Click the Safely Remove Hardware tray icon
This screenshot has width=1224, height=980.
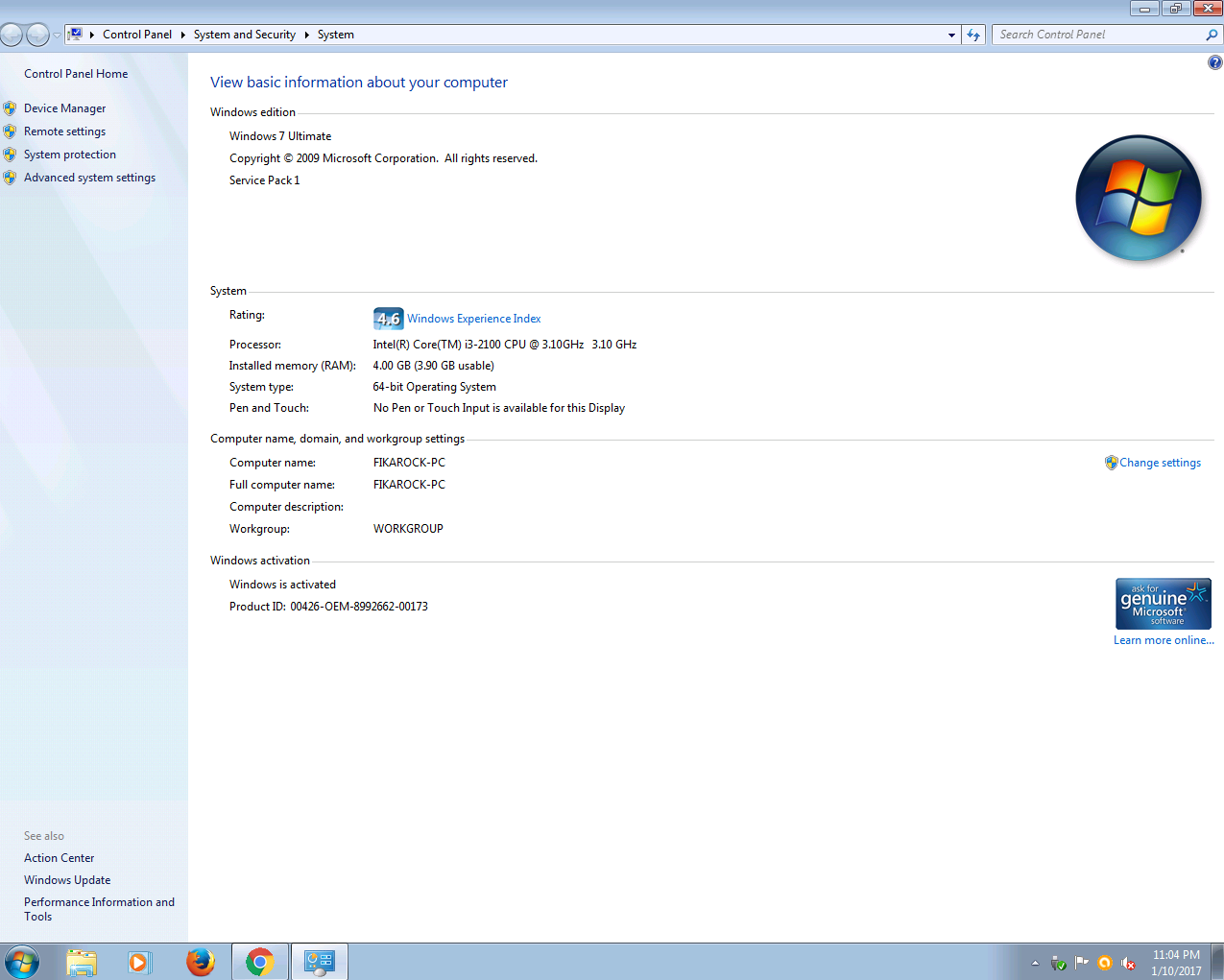[1059, 963]
